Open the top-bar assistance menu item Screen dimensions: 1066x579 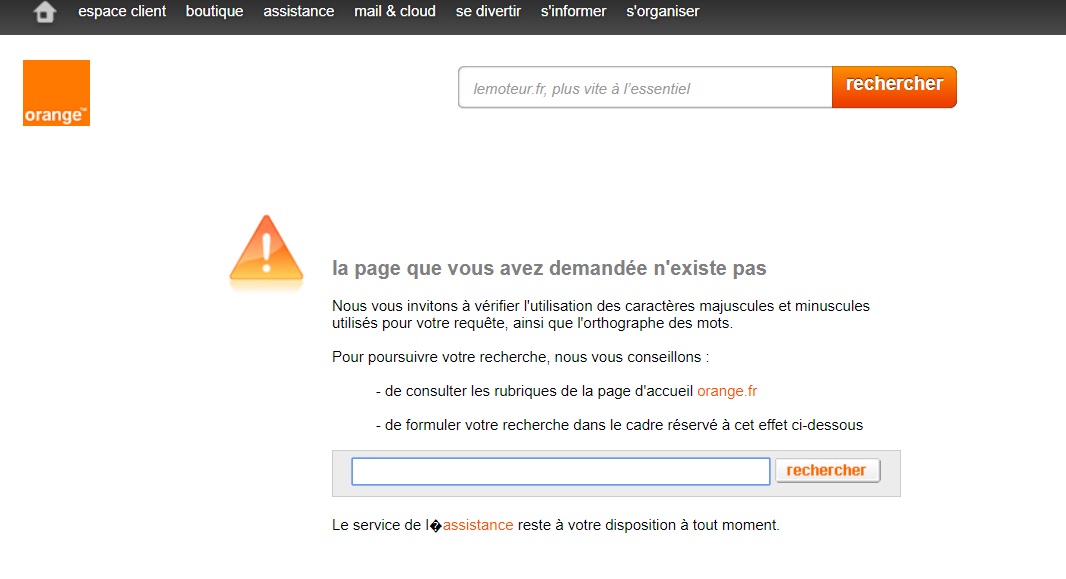click(x=298, y=12)
